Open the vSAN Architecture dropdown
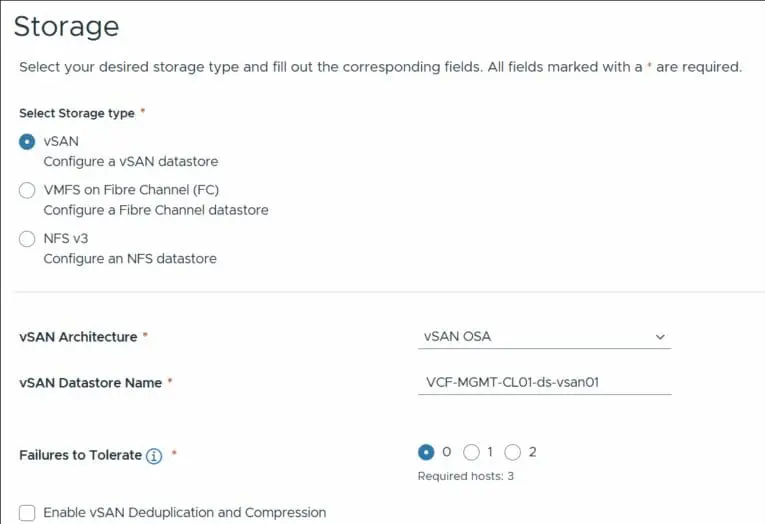The height and width of the screenshot is (524, 765). pos(544,337)
